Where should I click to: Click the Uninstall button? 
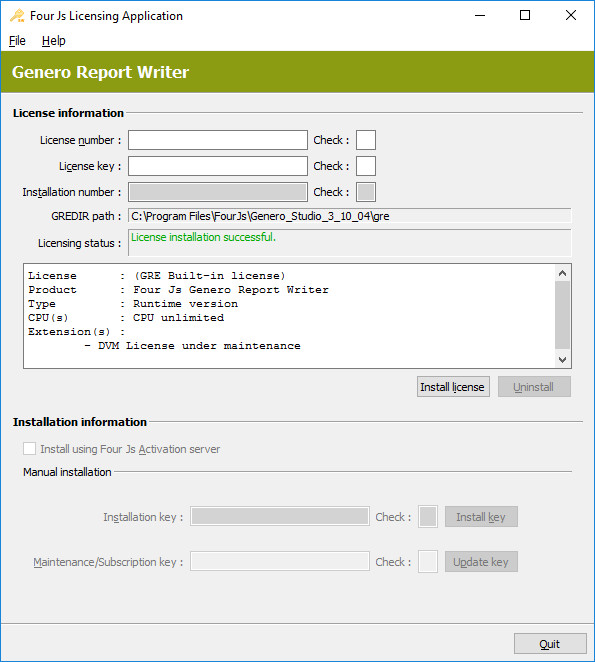(x=534, y=387)
